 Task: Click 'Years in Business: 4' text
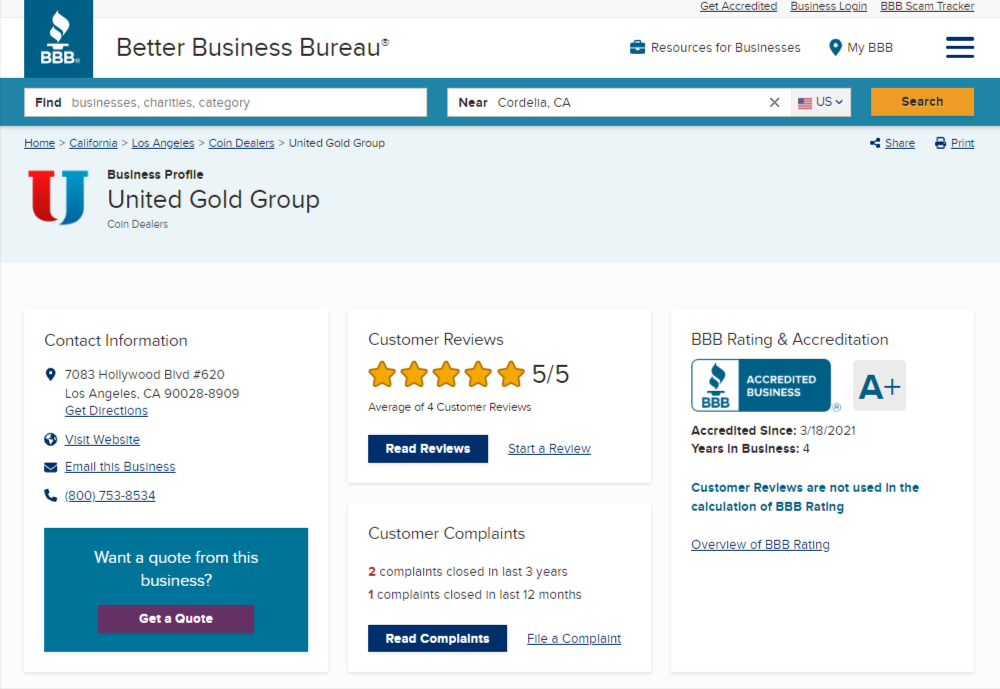coord(750,449)
